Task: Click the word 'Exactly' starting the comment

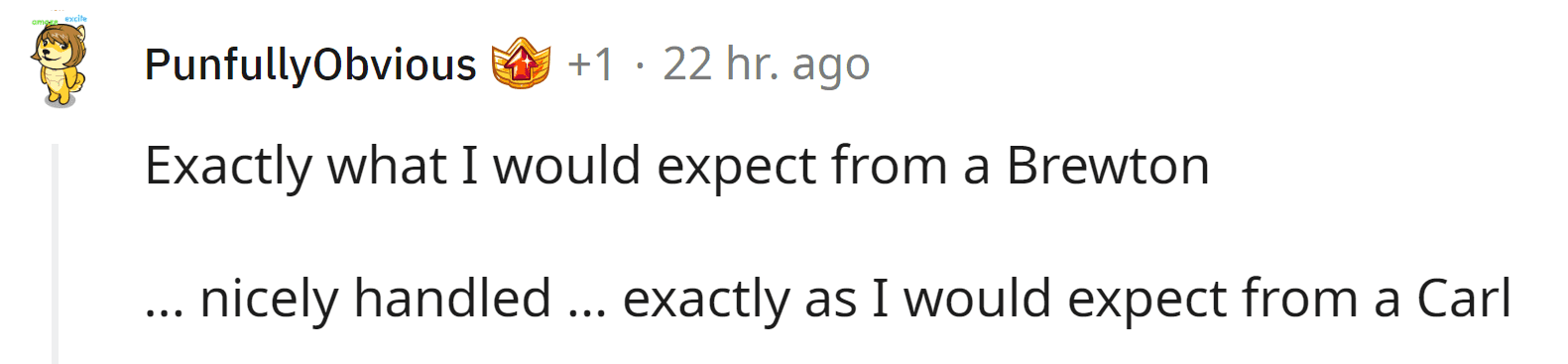Action: click(229, 166)
